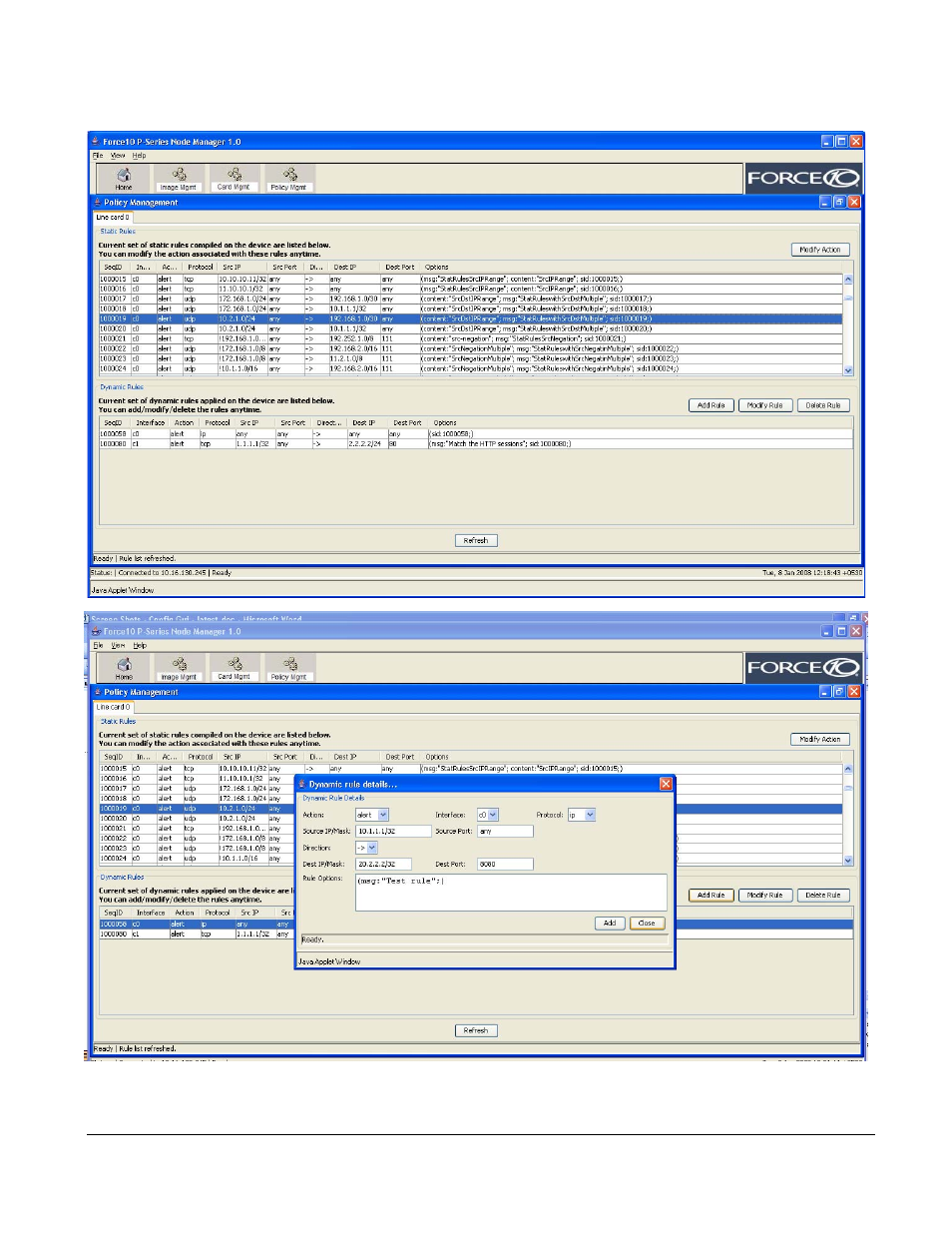Image resolution: width=952 pixels, height=1233 pixels.
Task: Select dynamic rule 1000058 in upper screenshot
Action: [475, 434]
